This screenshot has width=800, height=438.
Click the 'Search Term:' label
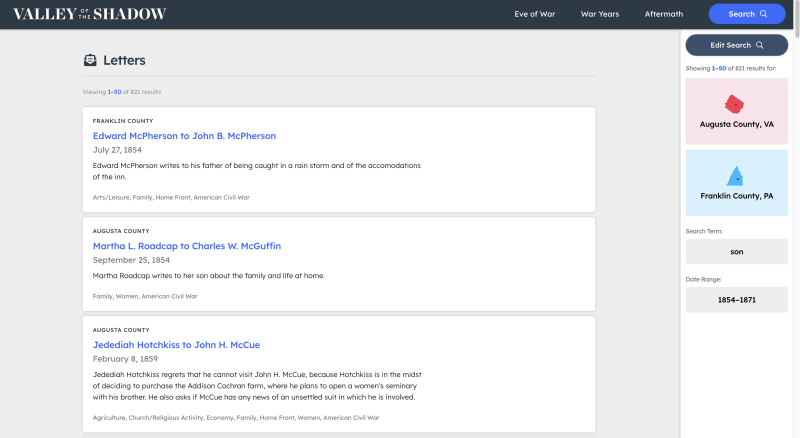704,231
